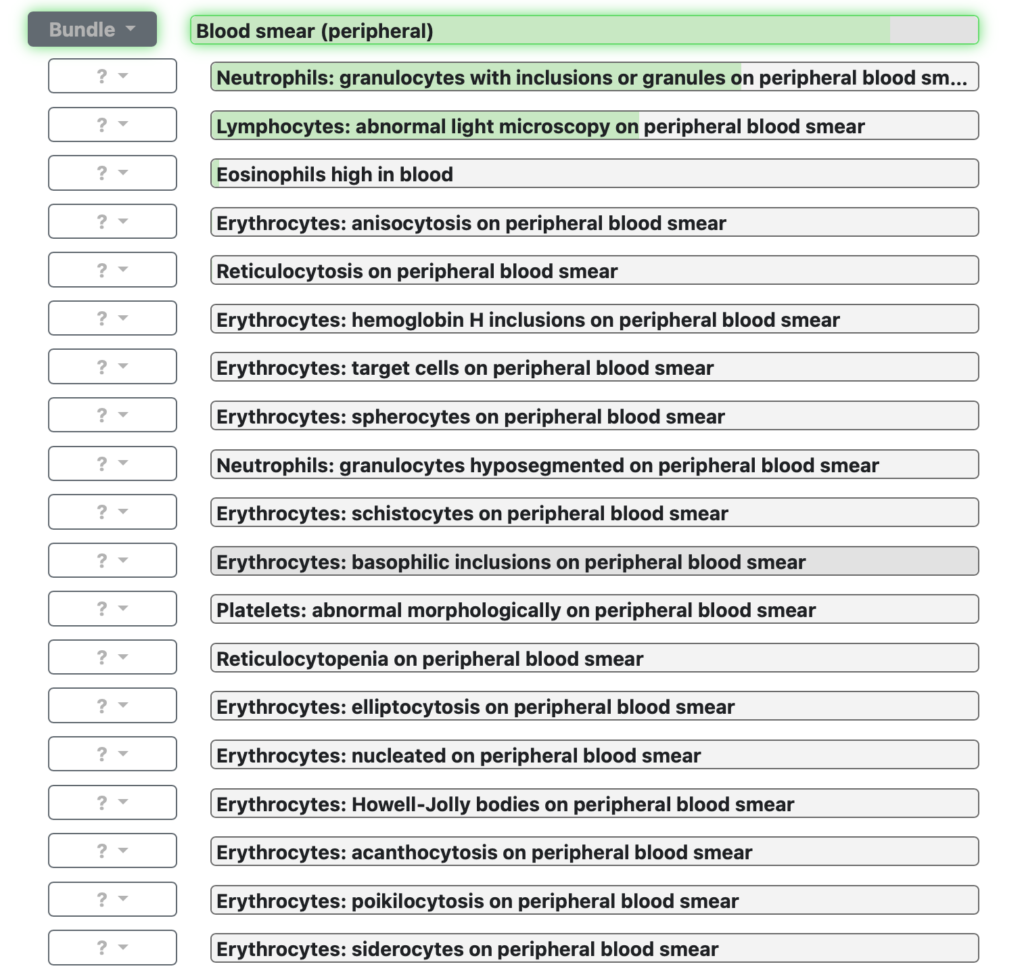Open the Bundle dropdown button

pos(92,29)
